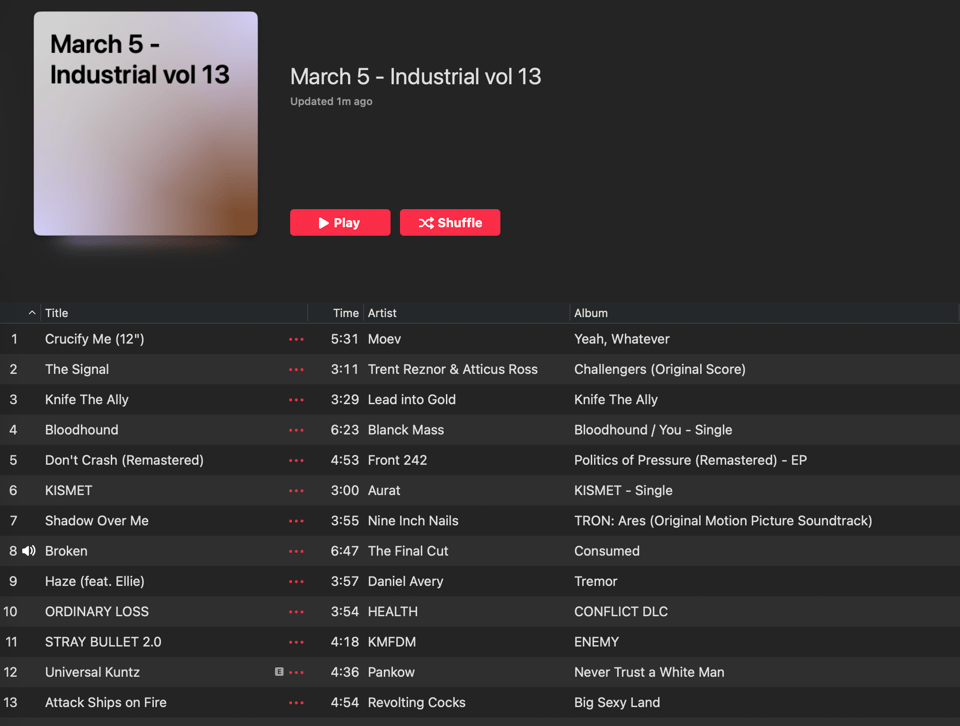This screenshot has height=726, width=960.
Task: Sort the playlist by Time column
Action: [x=345, y=313]
